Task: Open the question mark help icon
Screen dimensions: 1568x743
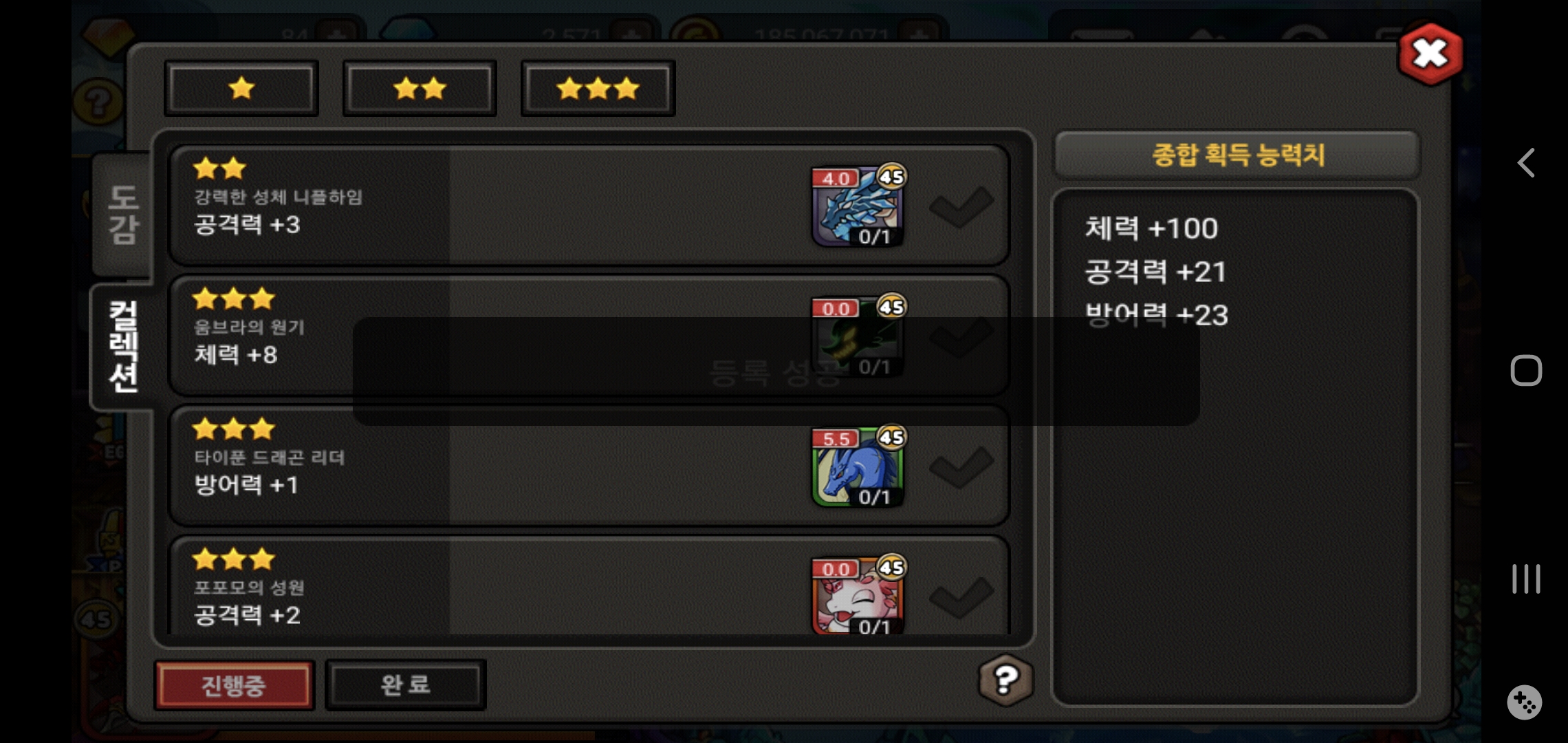Action: click(1005, 680)
